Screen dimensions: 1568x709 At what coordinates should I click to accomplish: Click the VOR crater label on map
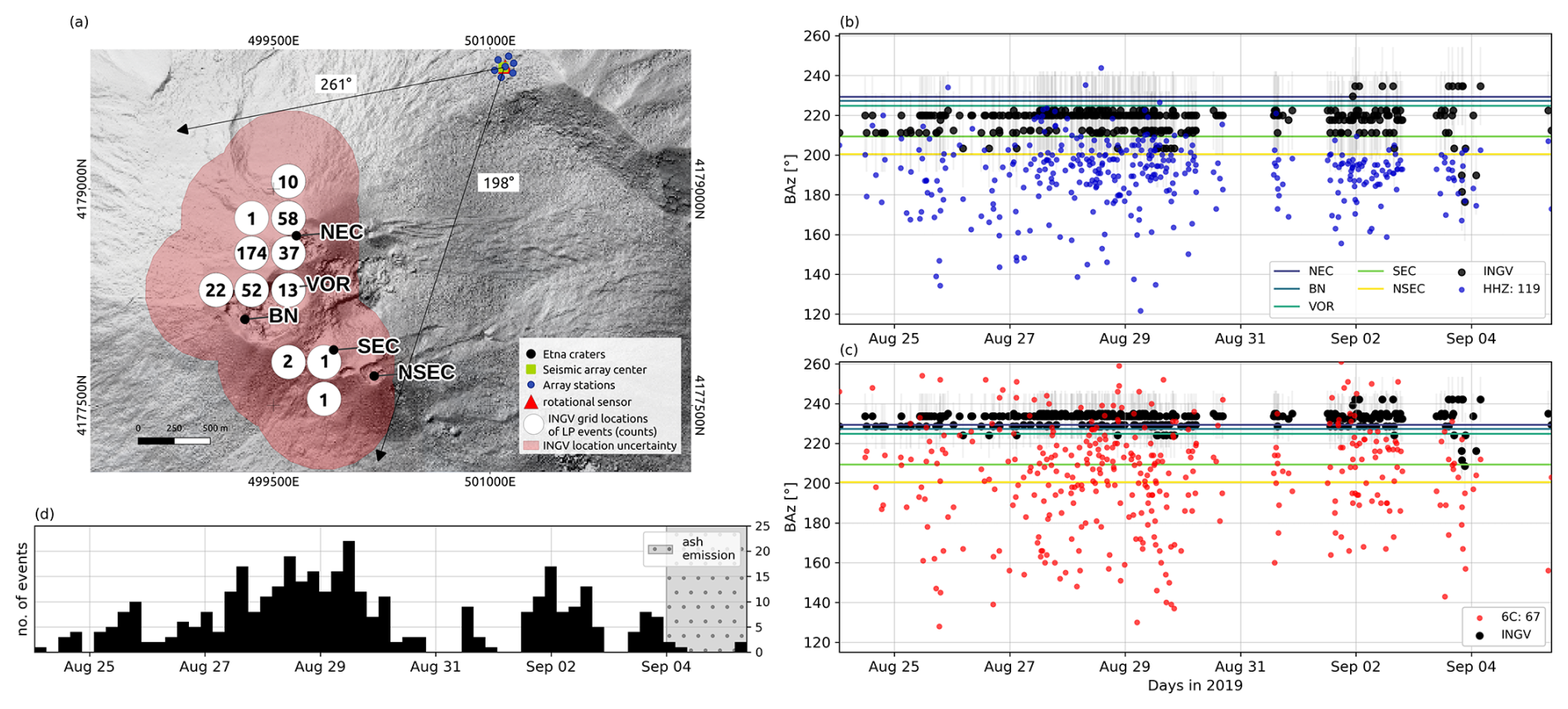coord(328,285)
